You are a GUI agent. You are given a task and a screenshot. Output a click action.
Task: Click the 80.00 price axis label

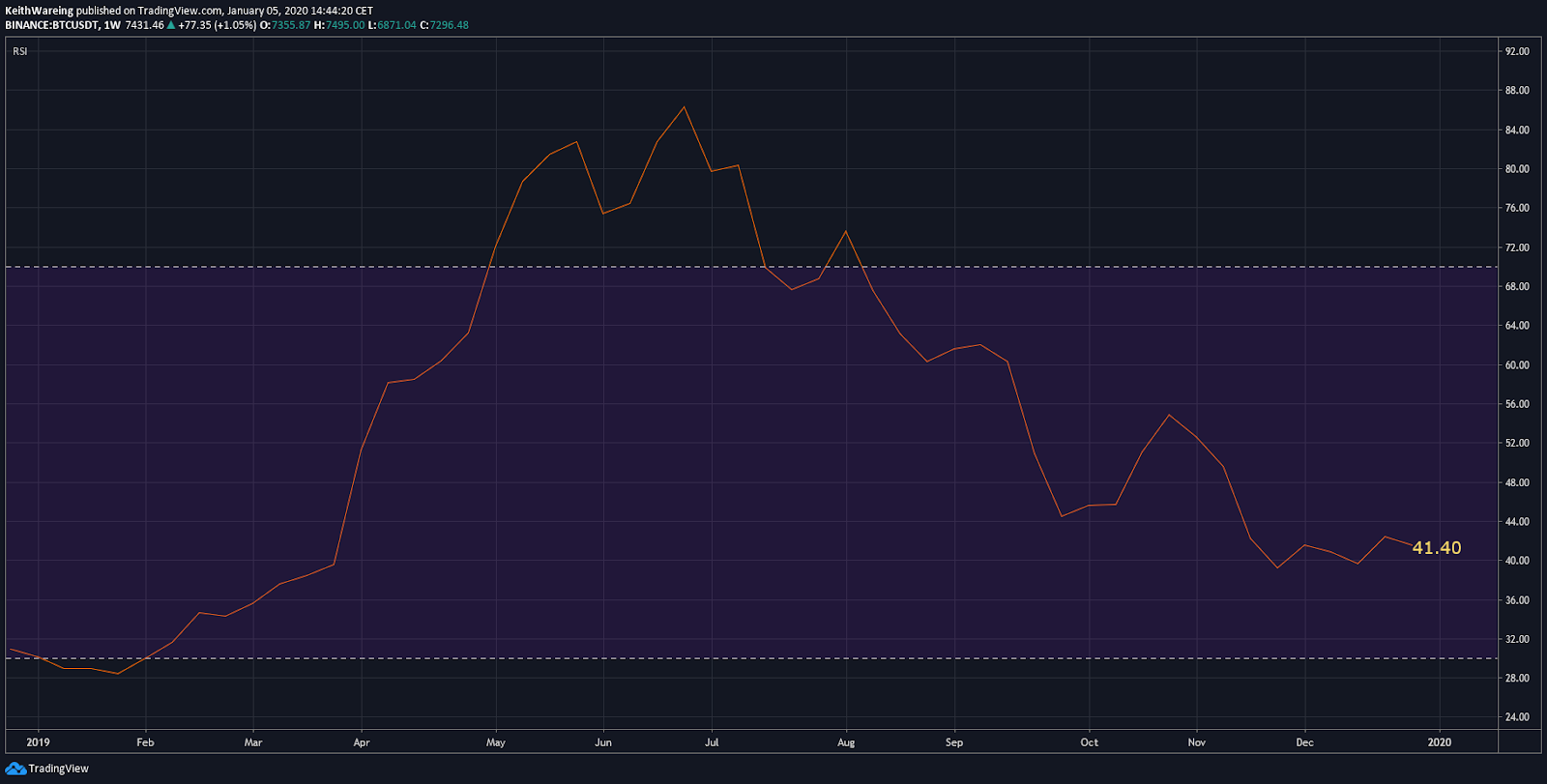(x=1517, y=169)
